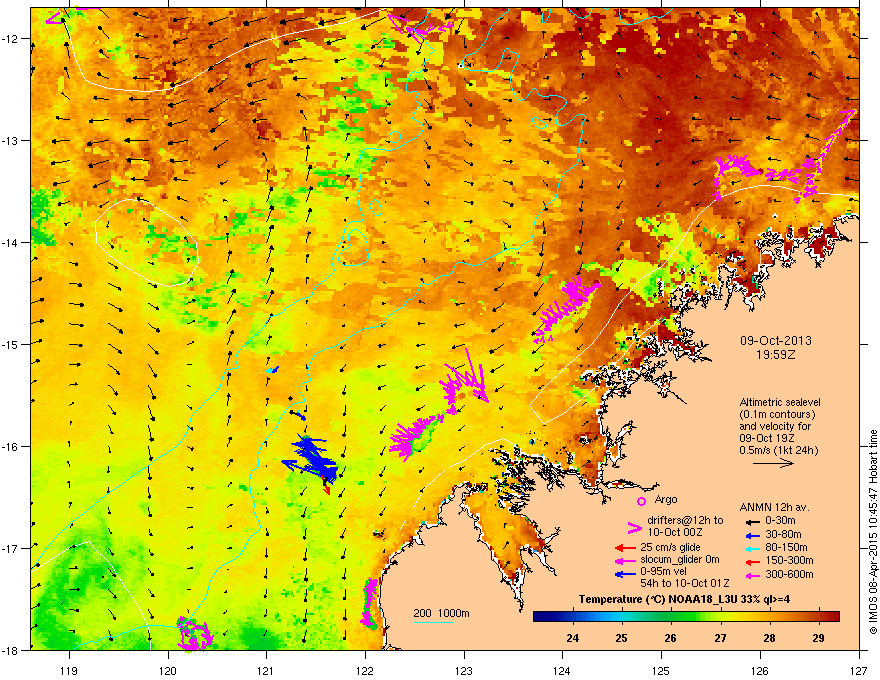Click the blue glider velocity vector cluster
The width and height of the screenshot is (880, 680).
[x=312, y=458]
